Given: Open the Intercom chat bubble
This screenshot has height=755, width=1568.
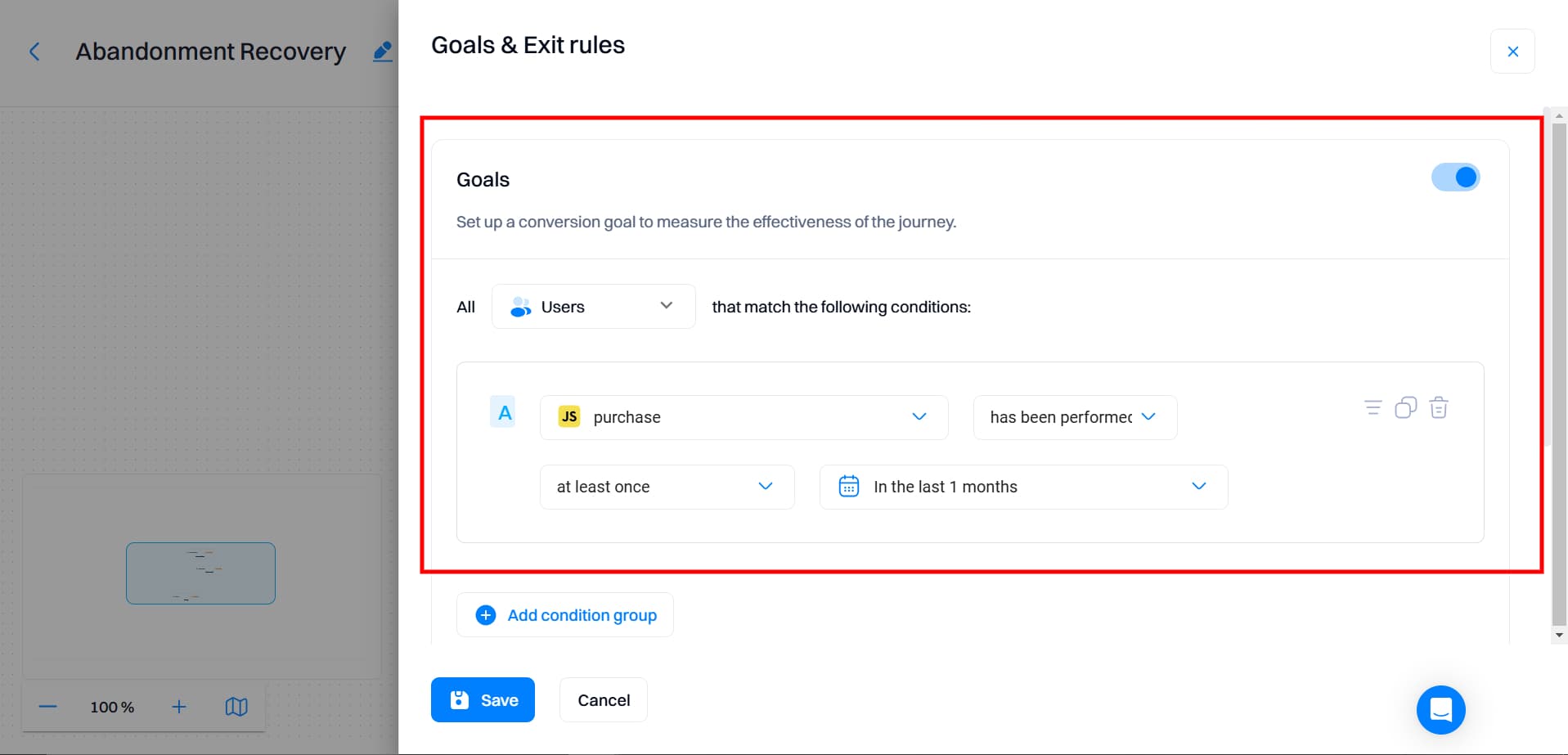Looking at the screenshot, I should [1440, 710].
